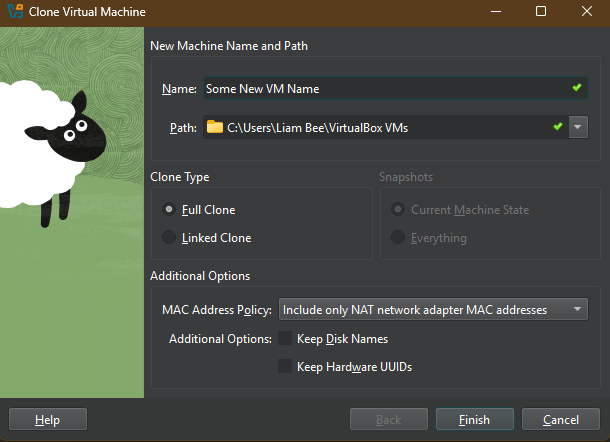Click Finish to create the clone
The image size is (610, 442).
point(475,419)
